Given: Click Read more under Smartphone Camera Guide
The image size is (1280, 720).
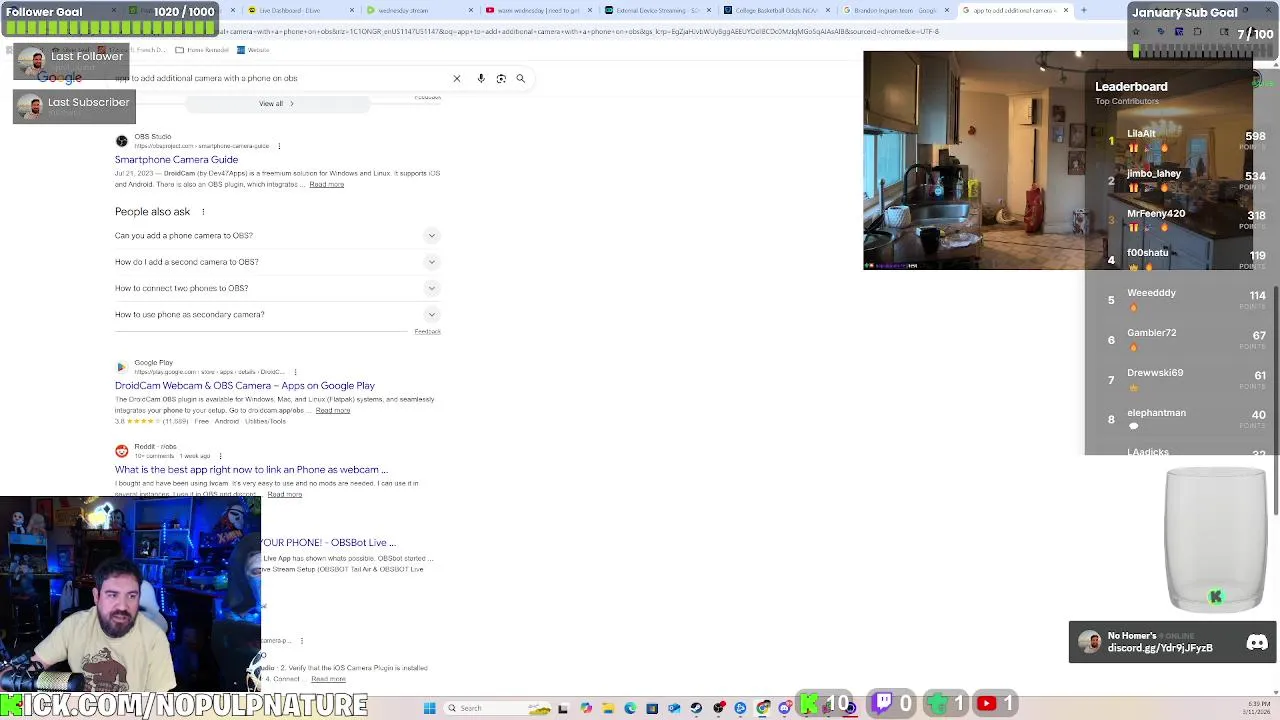Looking at the screenshot, I should point(326,184).
